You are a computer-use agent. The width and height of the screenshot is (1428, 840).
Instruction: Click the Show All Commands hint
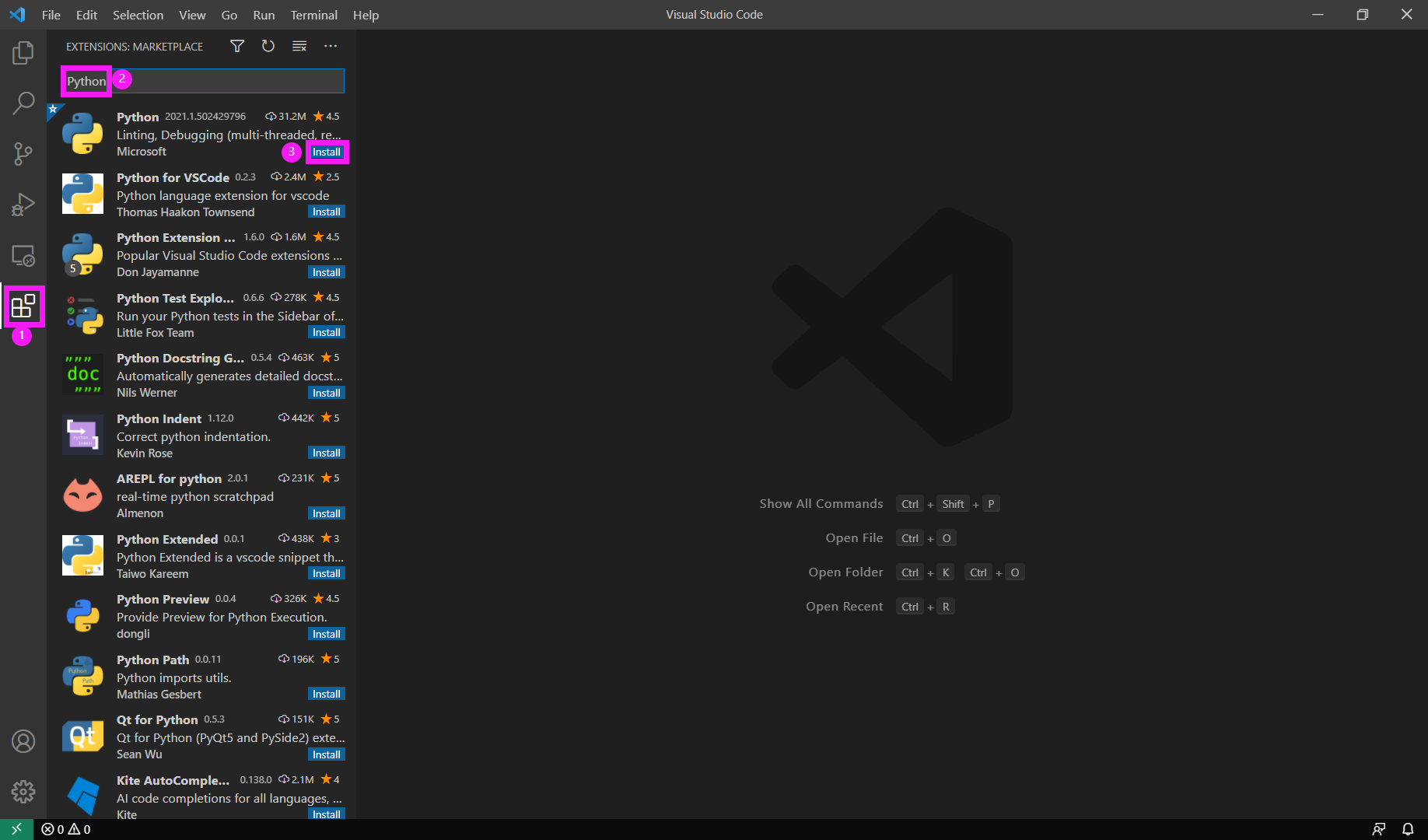click(821, 503)
